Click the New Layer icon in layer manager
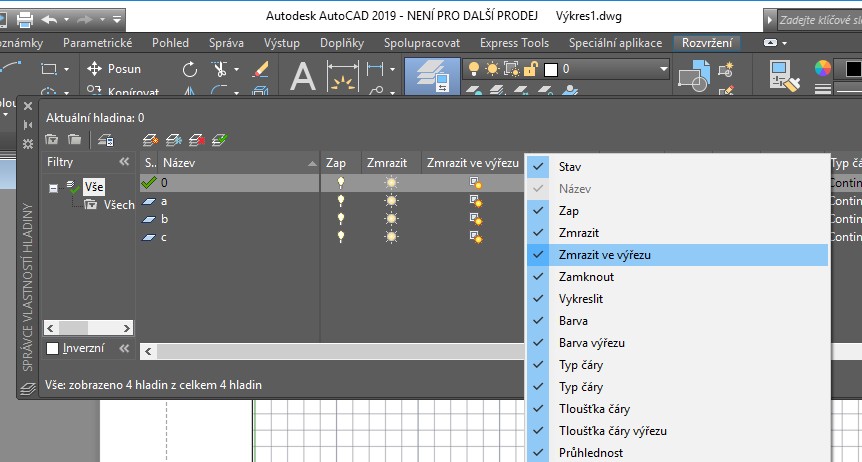 click(x=151, y=140)
